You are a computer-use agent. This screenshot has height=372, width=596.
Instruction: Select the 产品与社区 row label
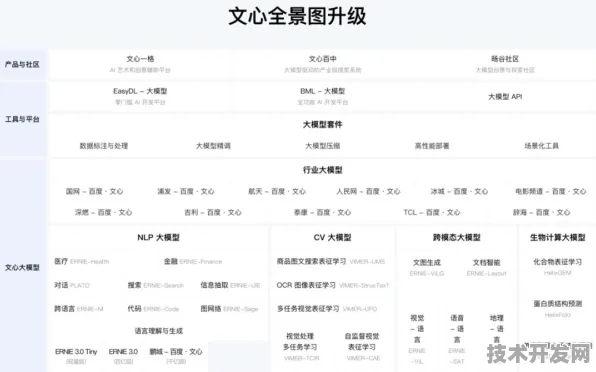(x=22, y=64)
